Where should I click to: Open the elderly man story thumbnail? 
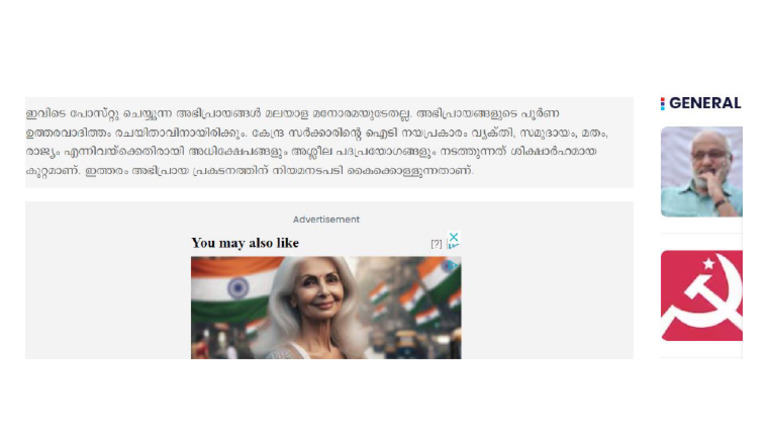click(x=701, y=171)
